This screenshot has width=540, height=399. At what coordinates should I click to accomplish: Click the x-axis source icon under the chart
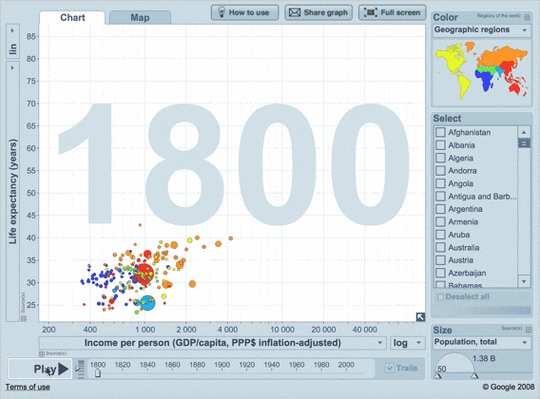coord(42,354)
